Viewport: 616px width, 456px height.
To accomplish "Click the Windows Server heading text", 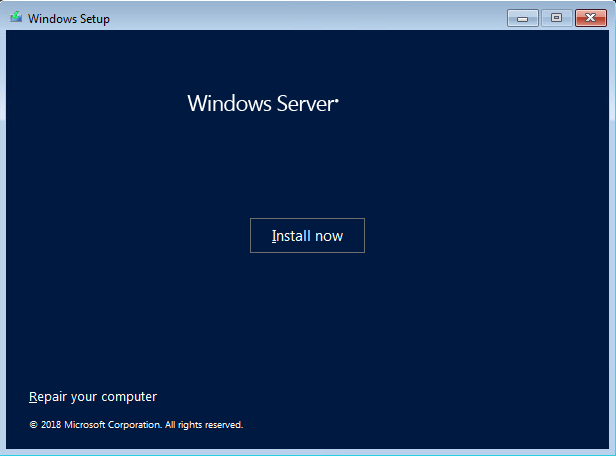I will click(263, 104).
